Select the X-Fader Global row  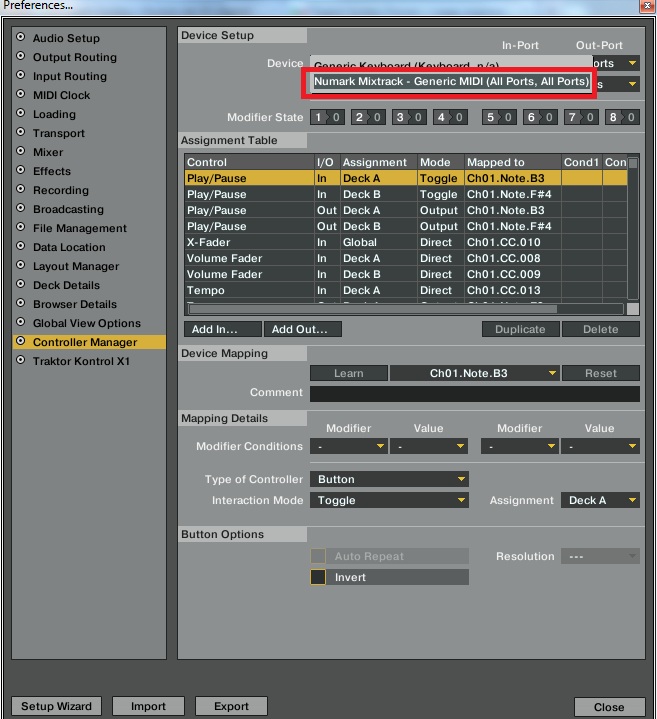406,243
